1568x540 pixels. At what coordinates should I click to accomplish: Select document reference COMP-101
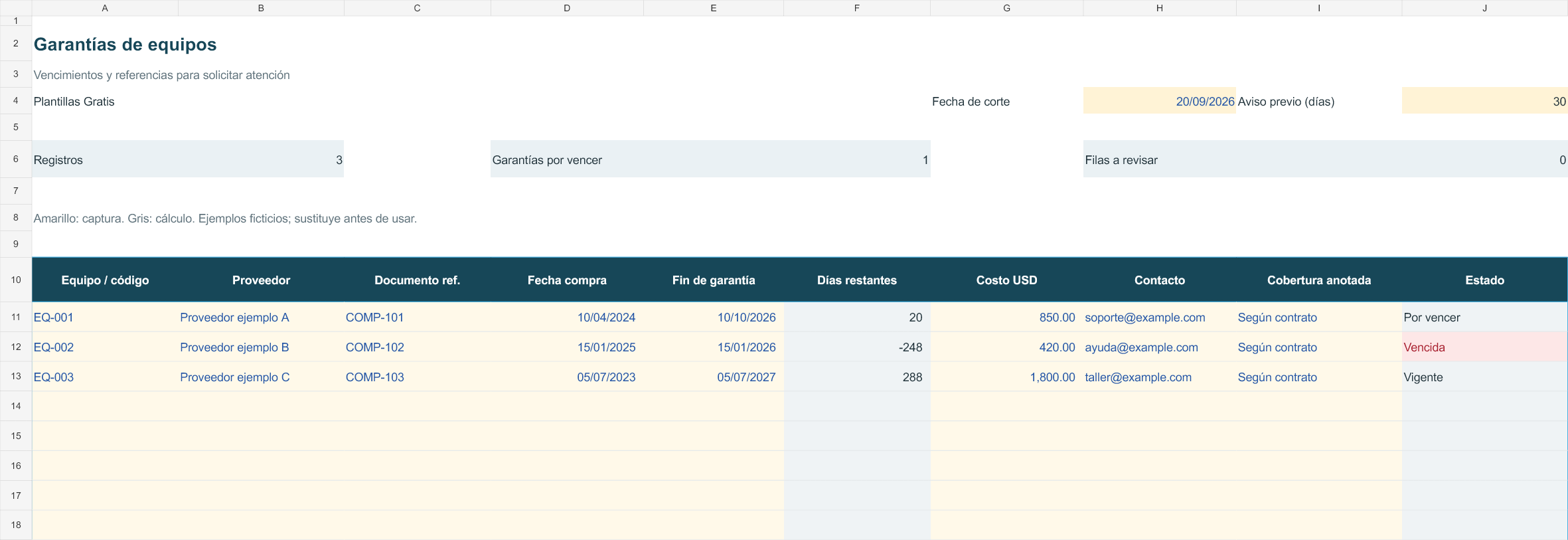pyautogui.click(x=417, y=317)
